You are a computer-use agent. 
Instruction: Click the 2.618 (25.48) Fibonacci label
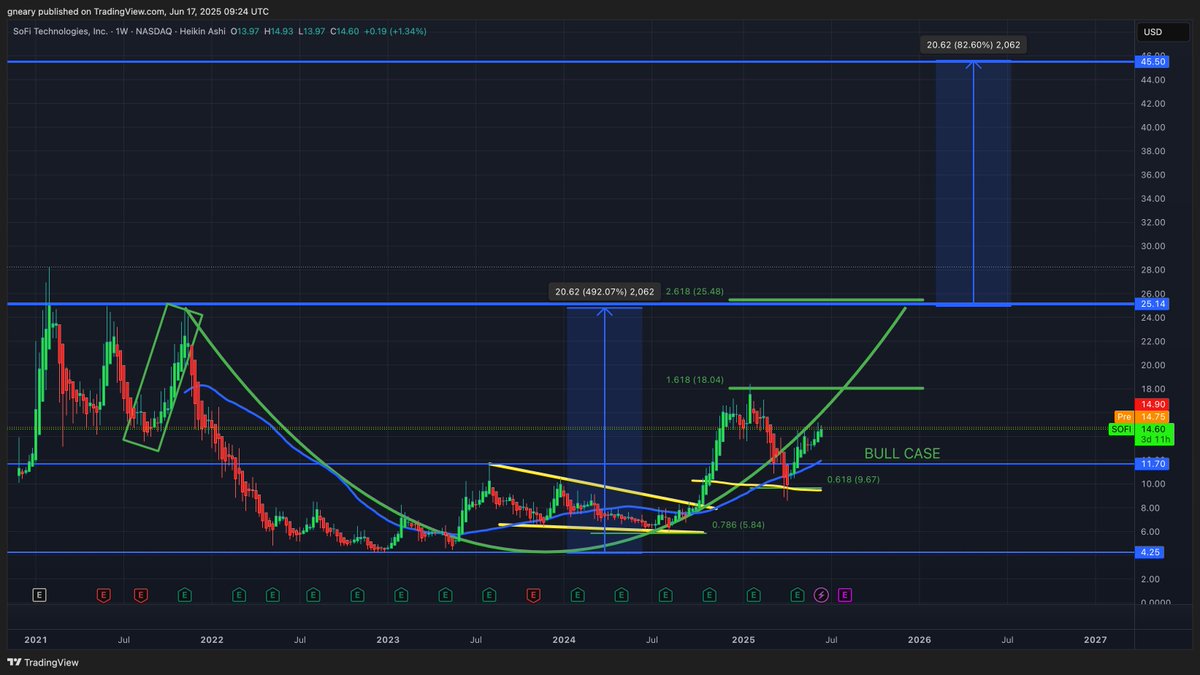[x=695, y=291]
